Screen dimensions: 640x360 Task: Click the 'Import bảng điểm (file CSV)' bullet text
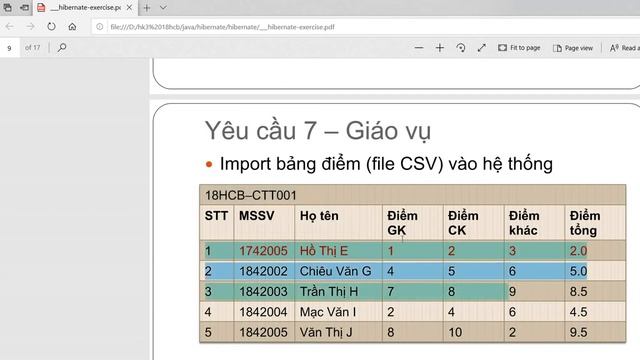[386, 164]
